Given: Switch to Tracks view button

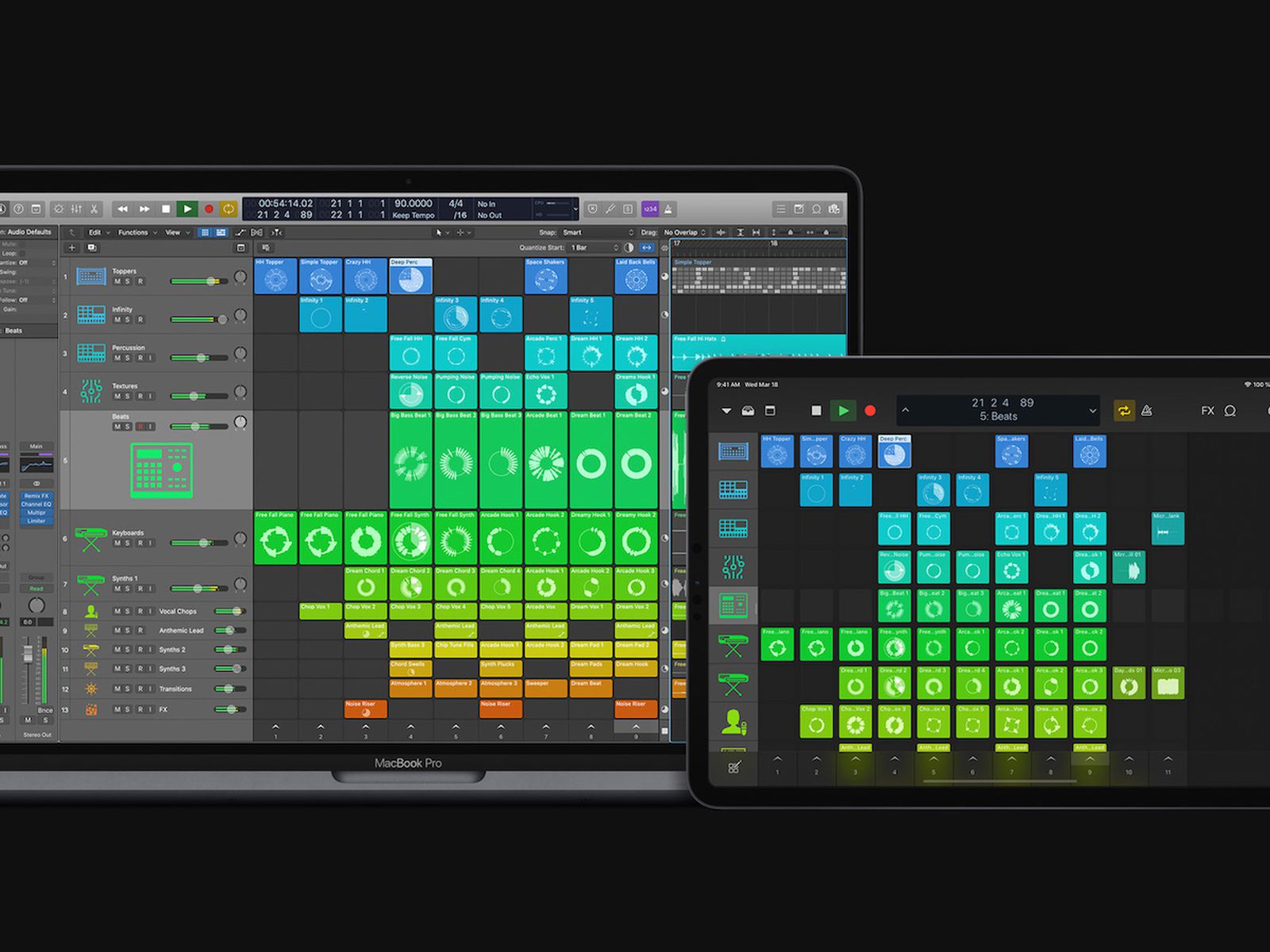Looking at the screenshot, I should (x=221, y=232).
